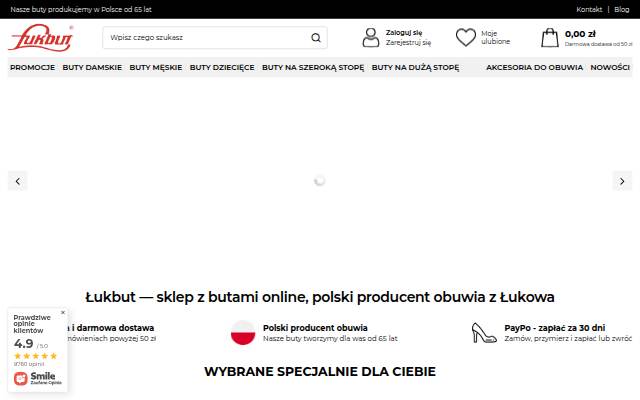This screenshot has width=640, height=400.
Task: Open the shopping bag icon
Action: pos(550,38)
